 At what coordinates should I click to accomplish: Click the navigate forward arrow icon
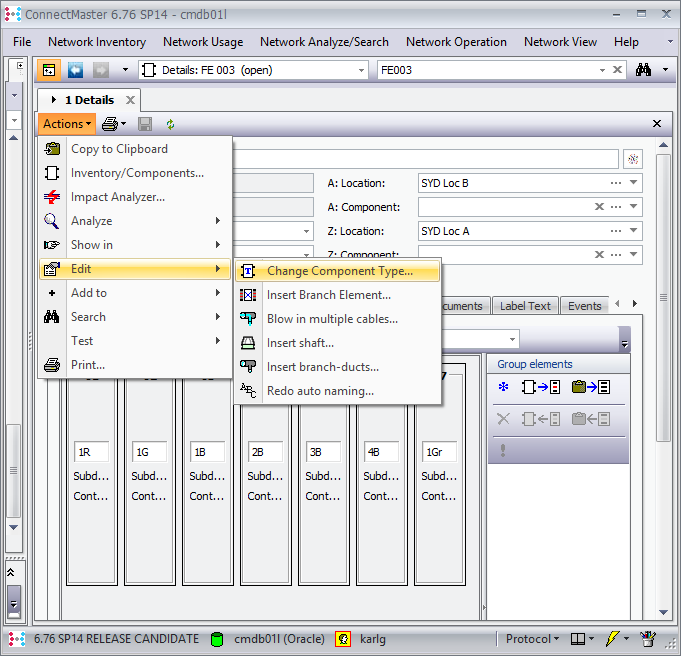(101, 70)
